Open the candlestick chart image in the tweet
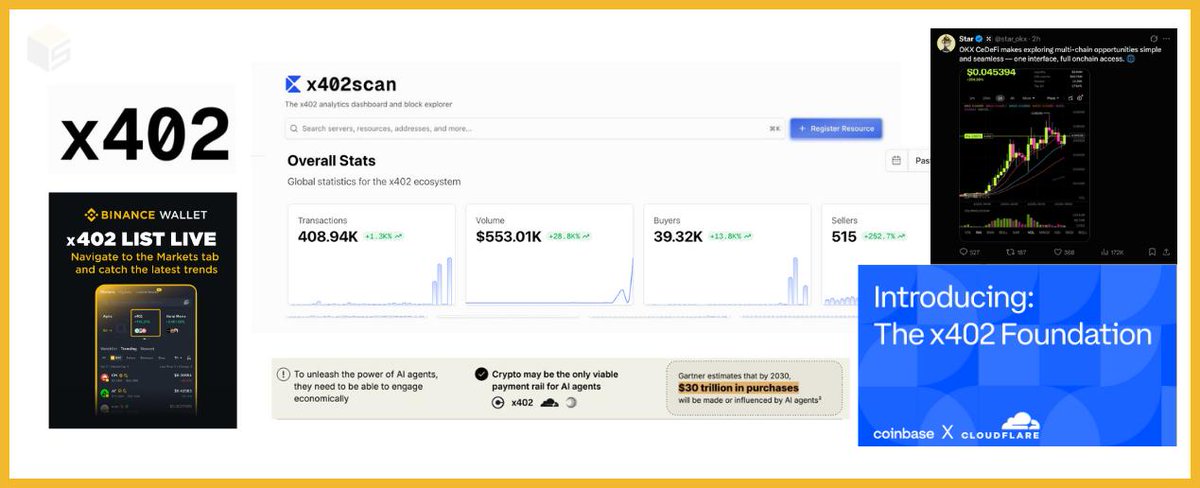The image size is (1200, 488). click(x=1024, y=153)
